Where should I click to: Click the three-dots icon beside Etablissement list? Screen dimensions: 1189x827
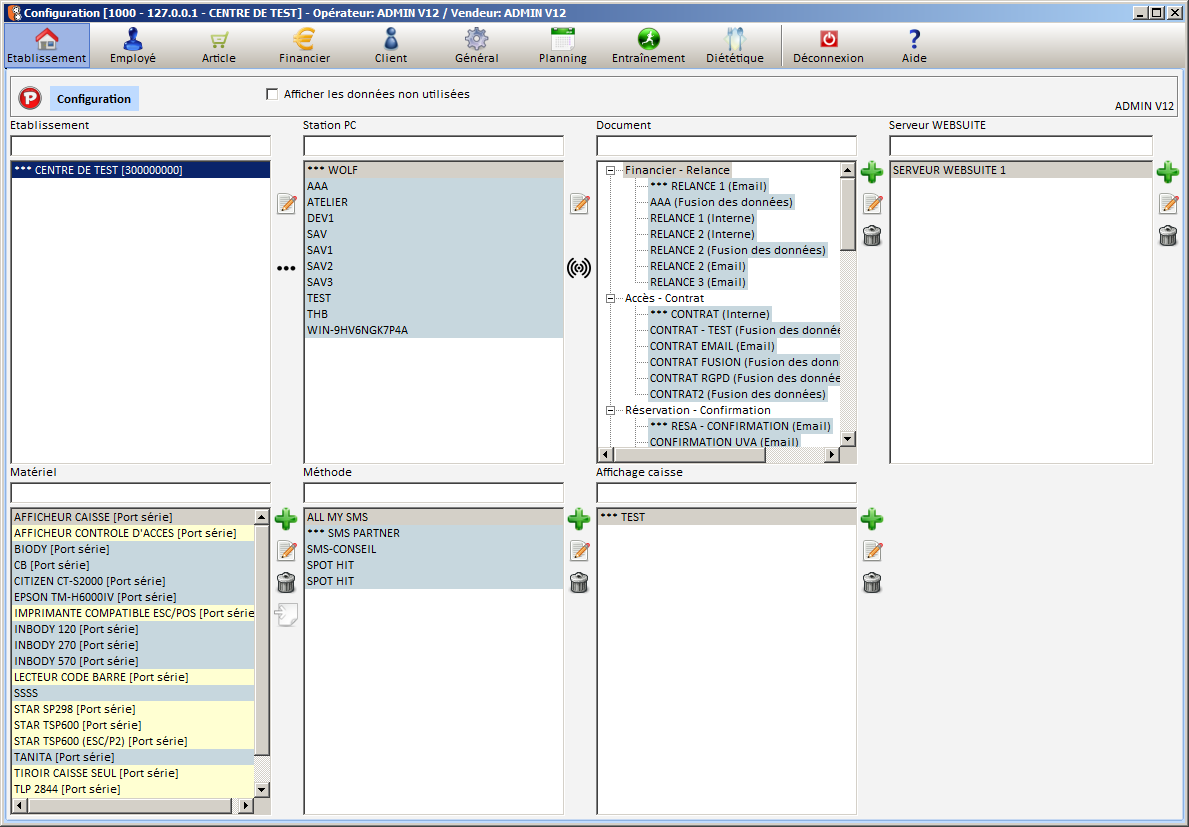coord(286,268)
